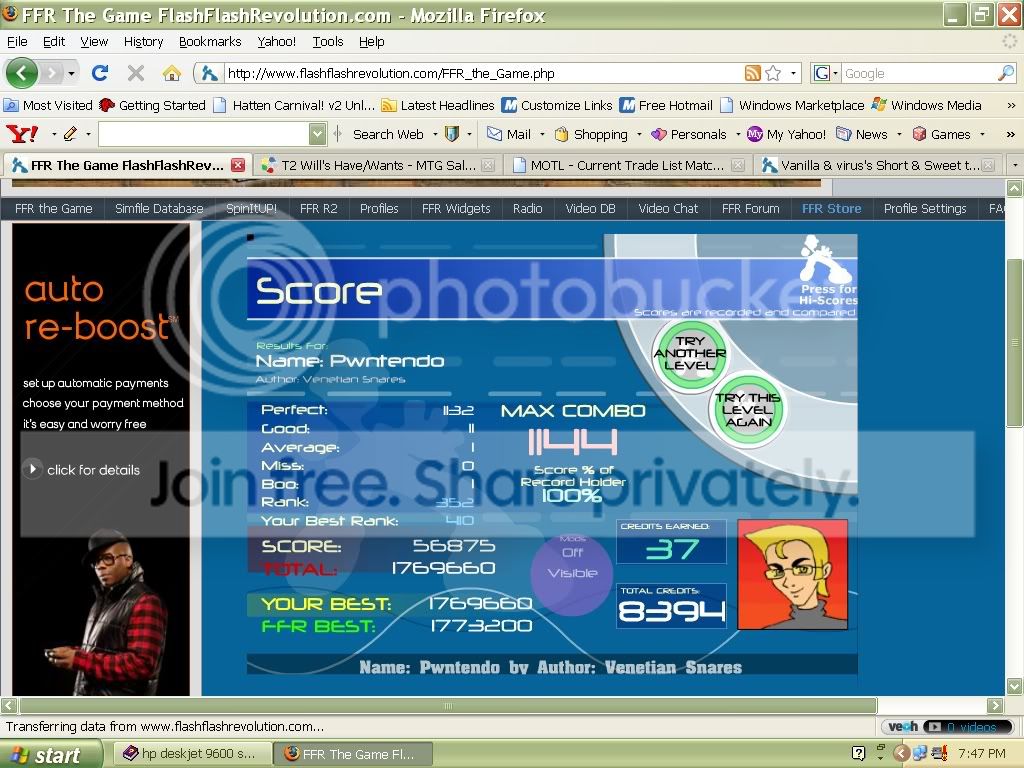Expand the bookmarks toolbar overflow chevron
Screen dimensions: 1024x768
1009,105
